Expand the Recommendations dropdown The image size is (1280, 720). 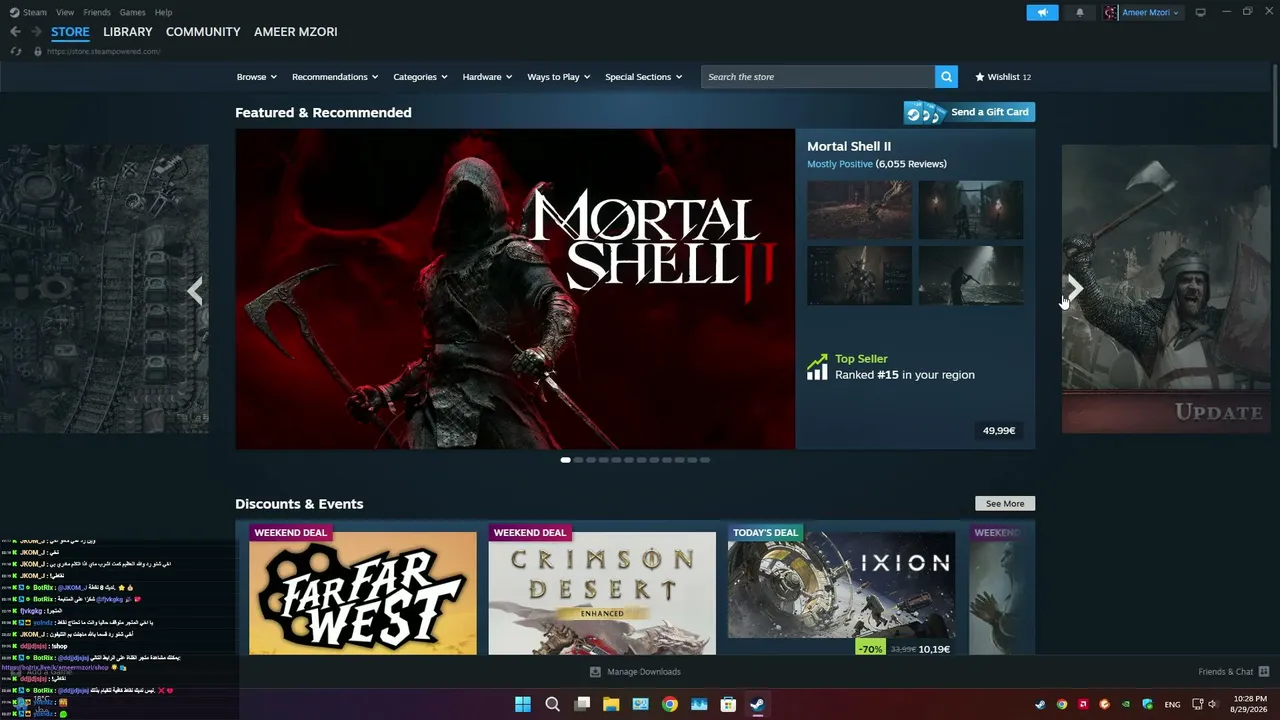[x=335, y=77]
